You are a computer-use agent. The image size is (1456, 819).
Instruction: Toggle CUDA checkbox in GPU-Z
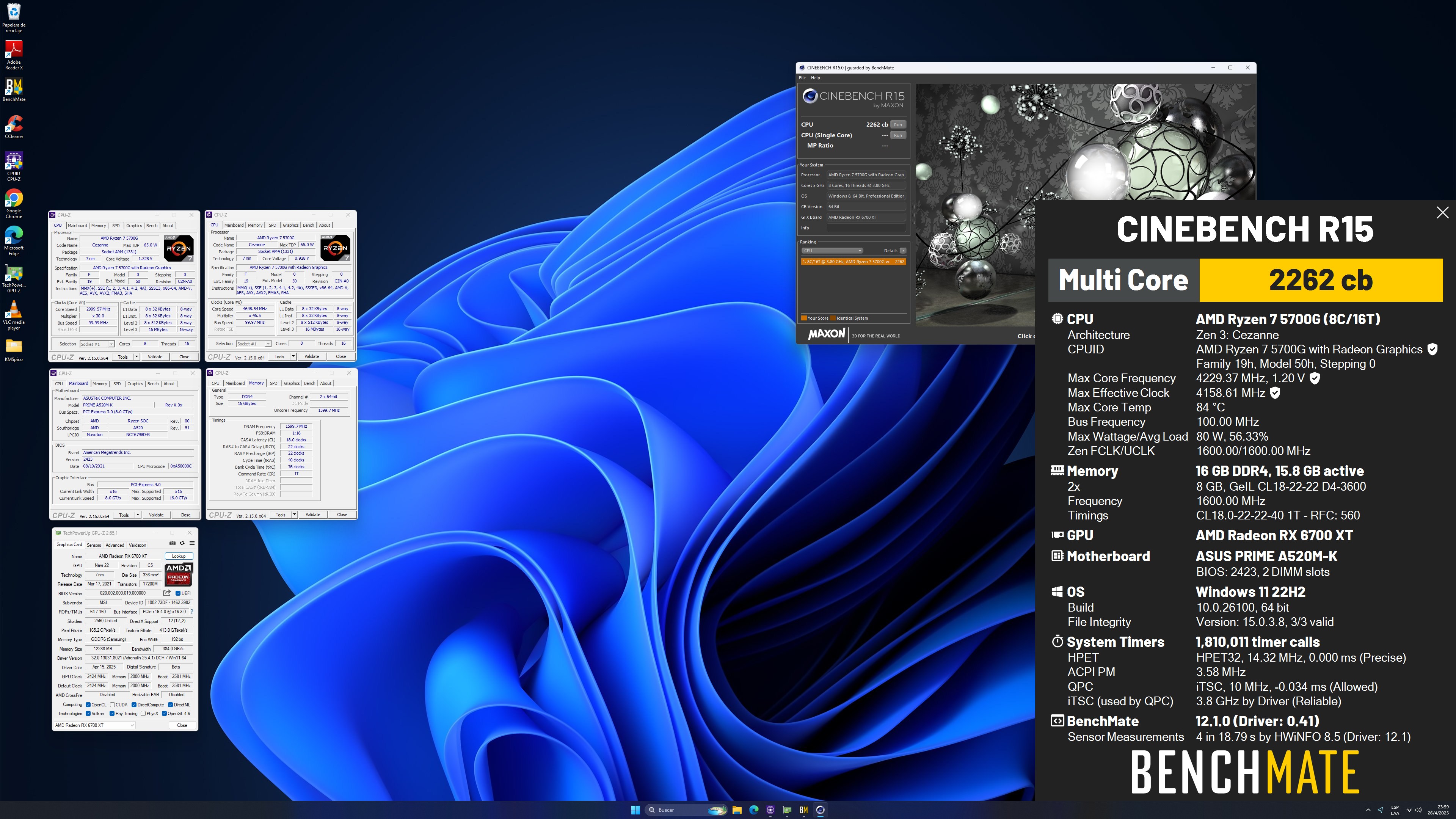point(113,705)
